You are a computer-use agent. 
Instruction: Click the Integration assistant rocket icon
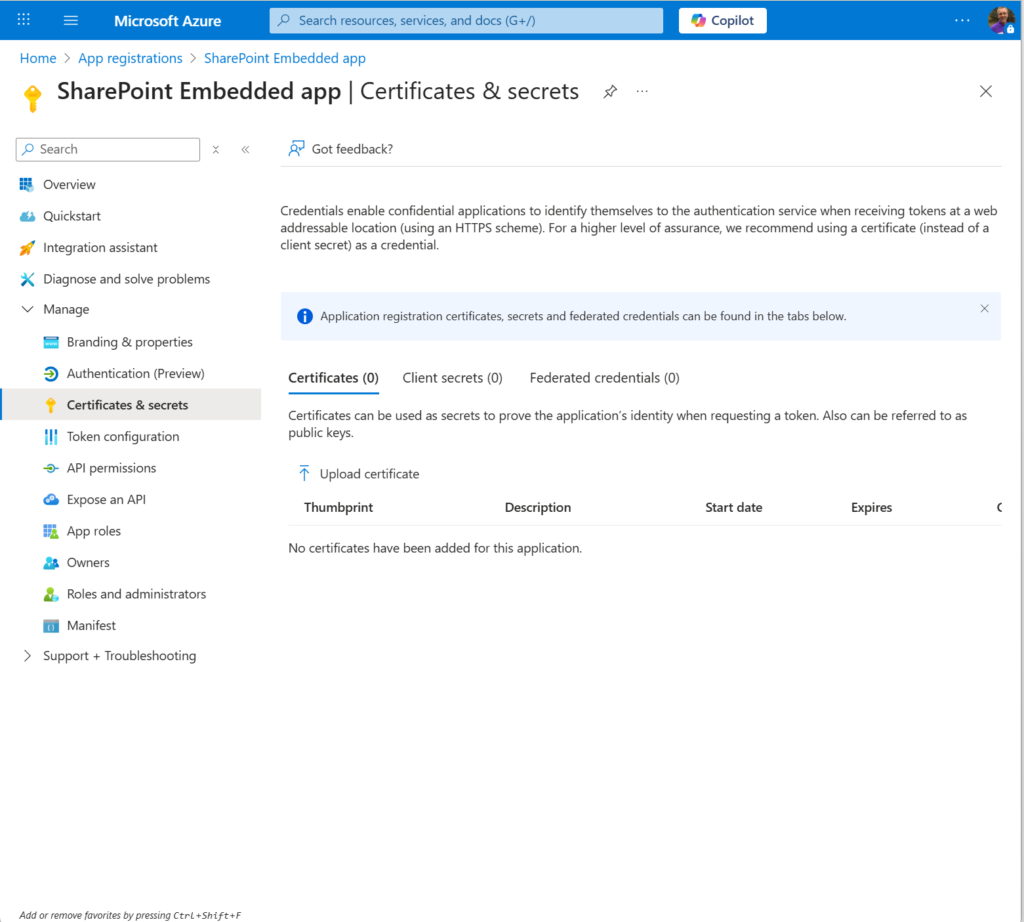coord(27,247)
